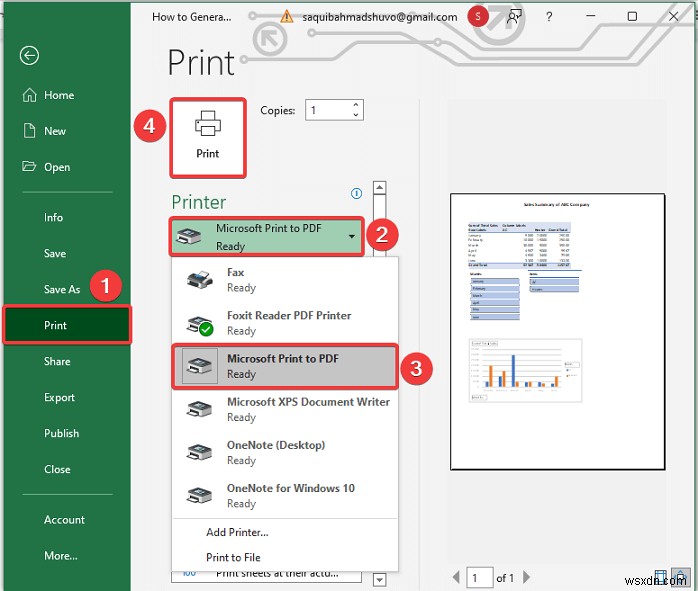Click 'Foxit Reader PDF Printer' name text
Image resolution: width=698 pixels, height=591 pixels.
(x=289, y=316)
